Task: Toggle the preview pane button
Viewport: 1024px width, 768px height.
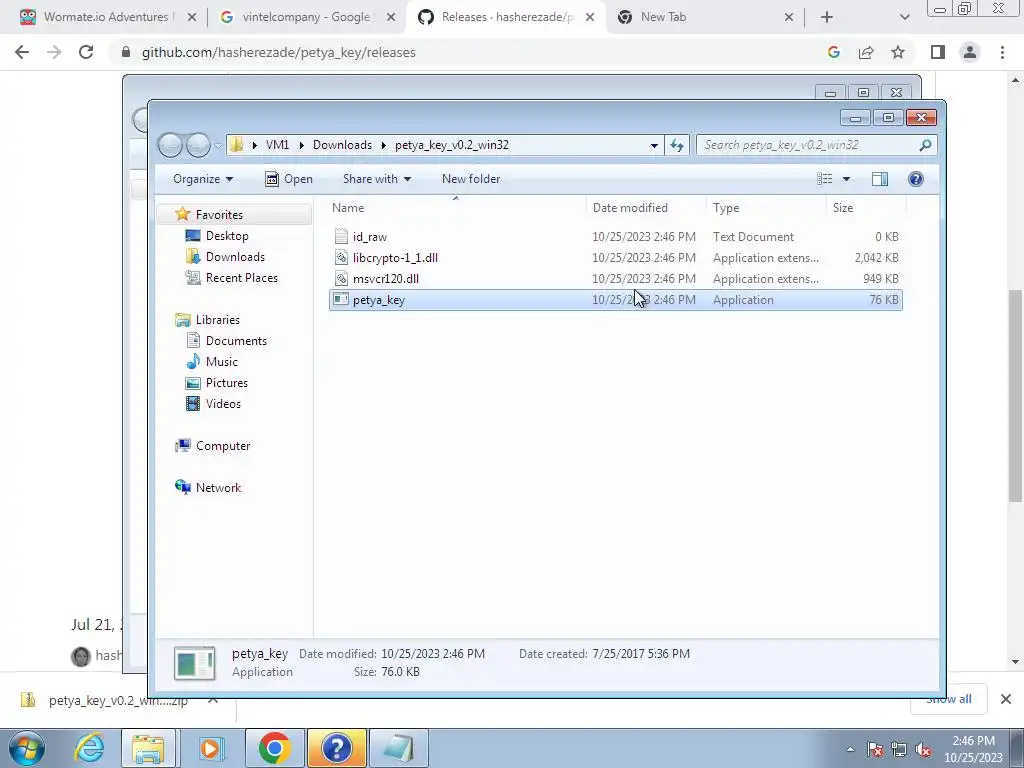Action: click(x=880, y=179)
